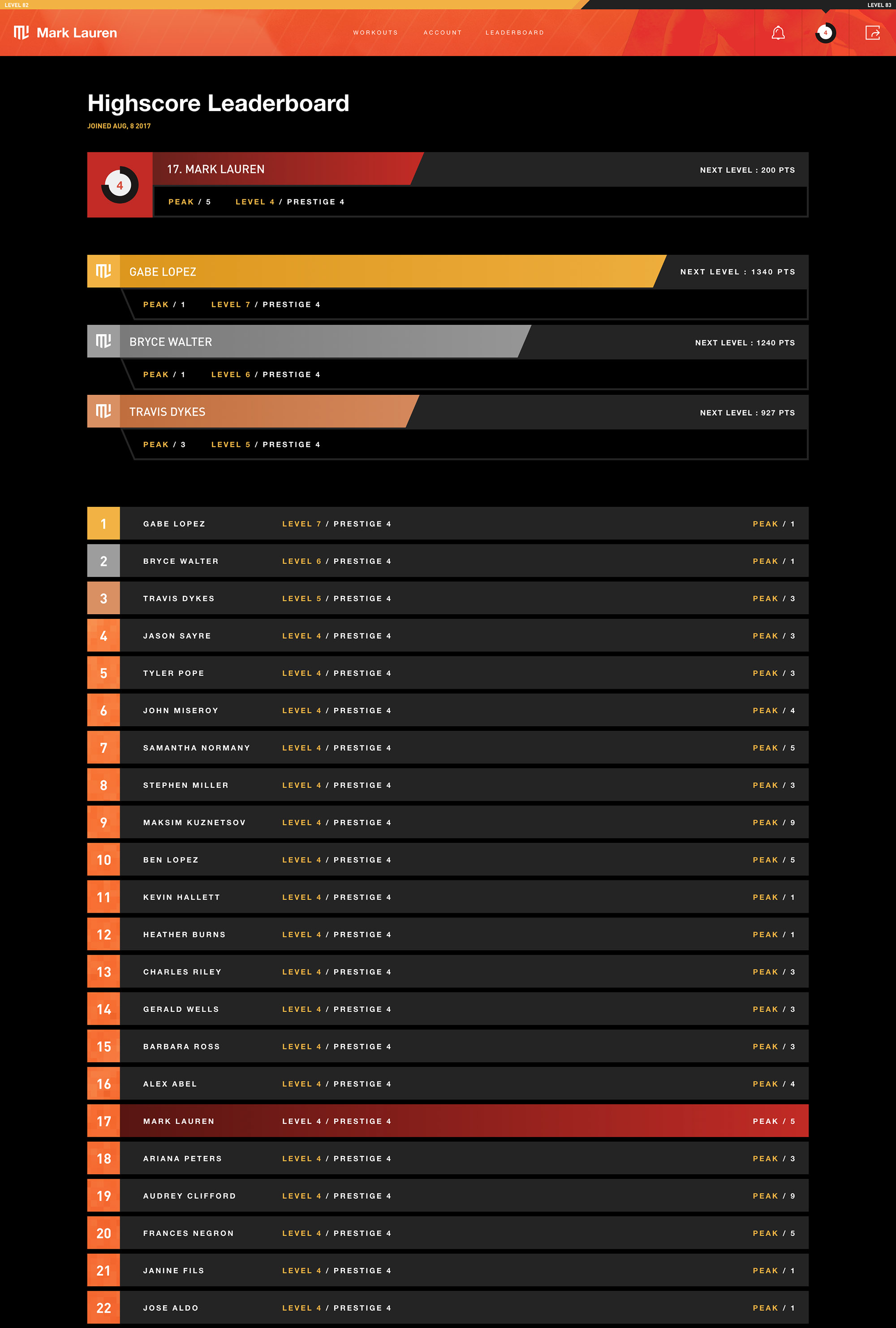Click the bronze logo icon beside Travis Dykes
This screenshot has height=1328, width=896.
pos(103,411)
